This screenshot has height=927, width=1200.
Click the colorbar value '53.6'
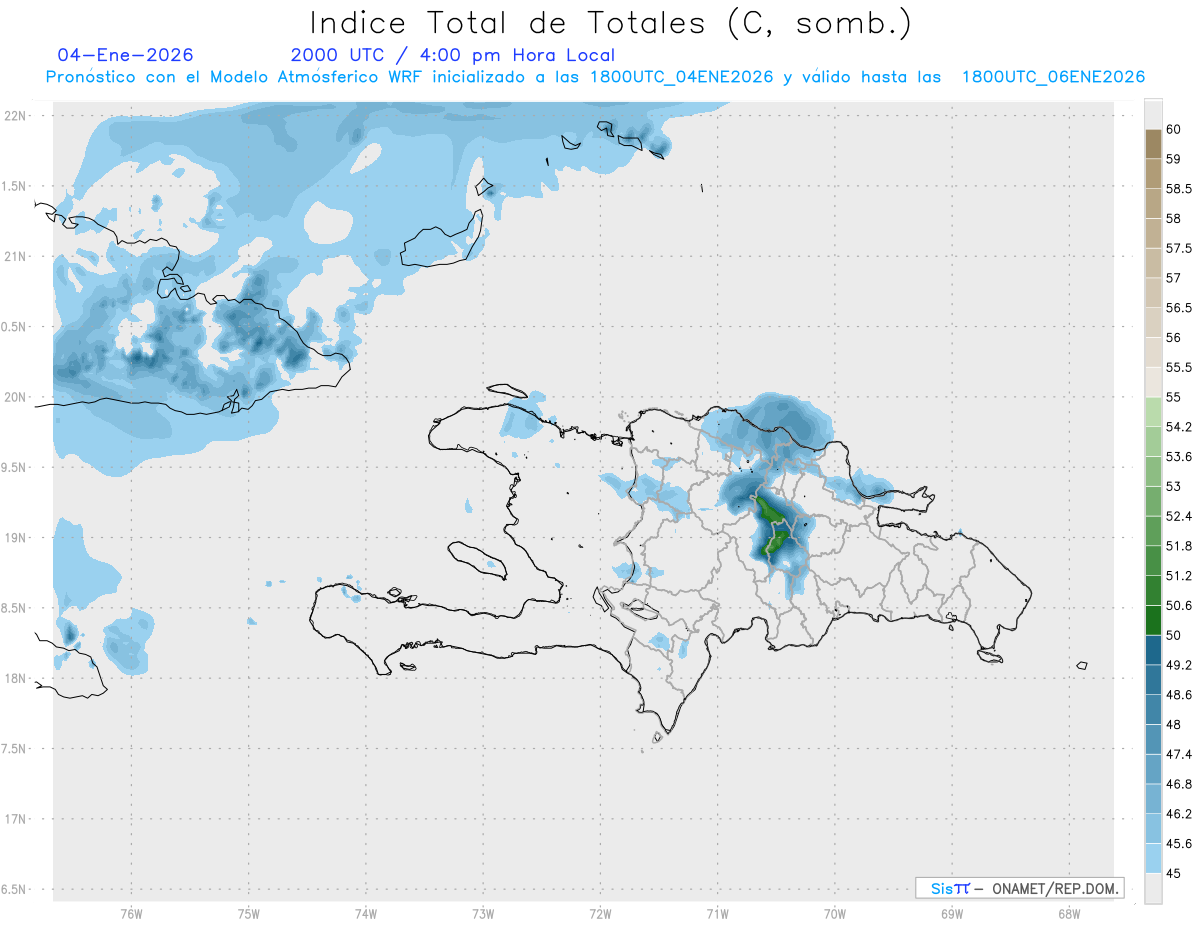1178,456
